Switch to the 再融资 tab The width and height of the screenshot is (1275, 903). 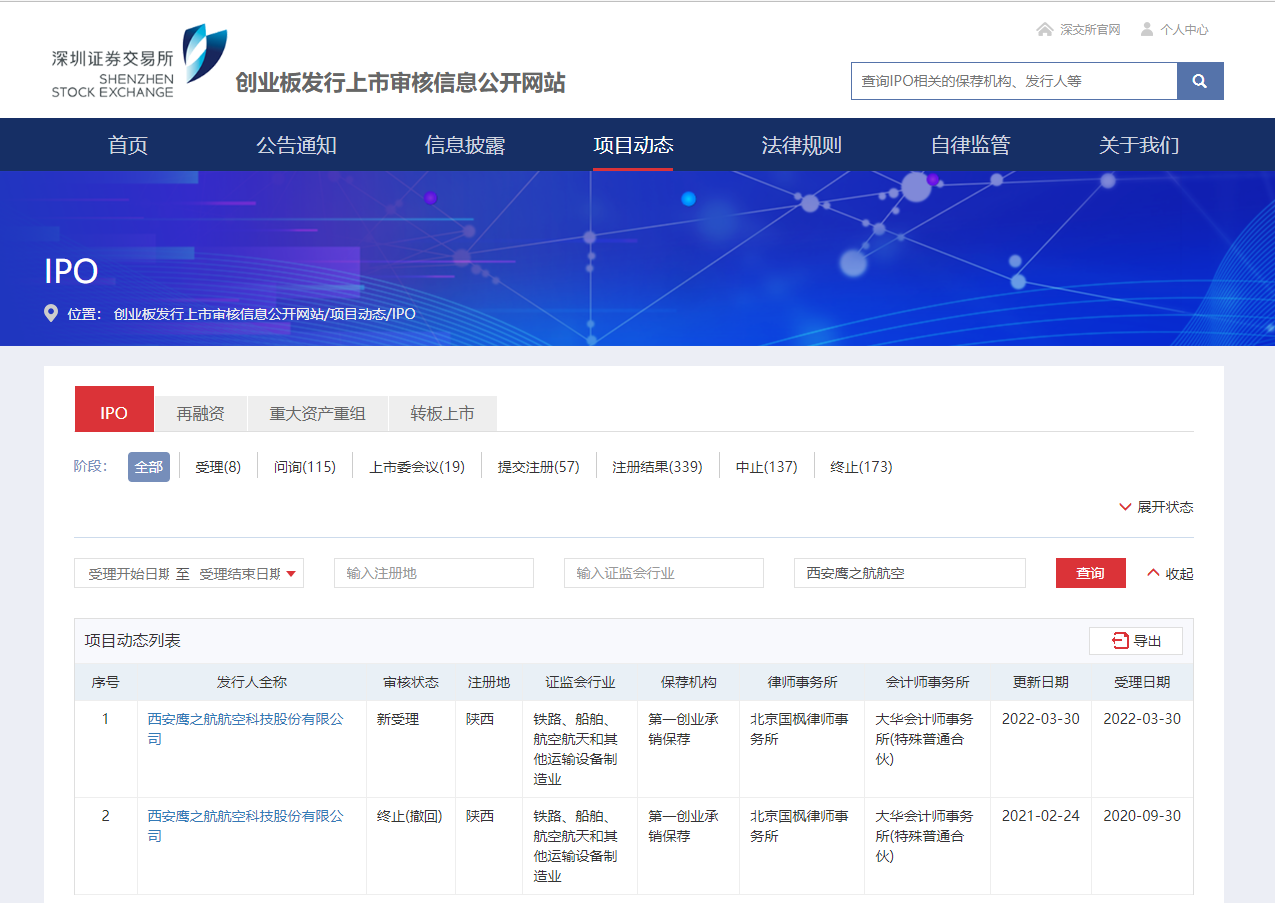[200, 413]
